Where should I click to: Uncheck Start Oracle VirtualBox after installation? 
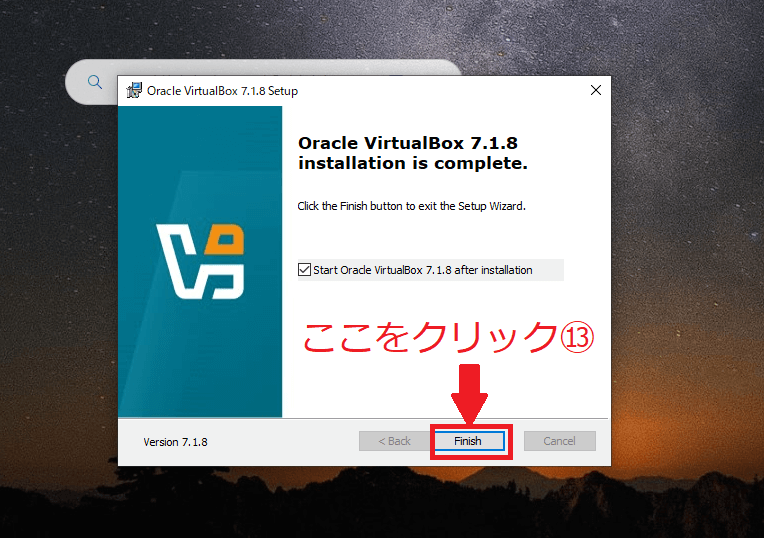click(x=305, y=269)
